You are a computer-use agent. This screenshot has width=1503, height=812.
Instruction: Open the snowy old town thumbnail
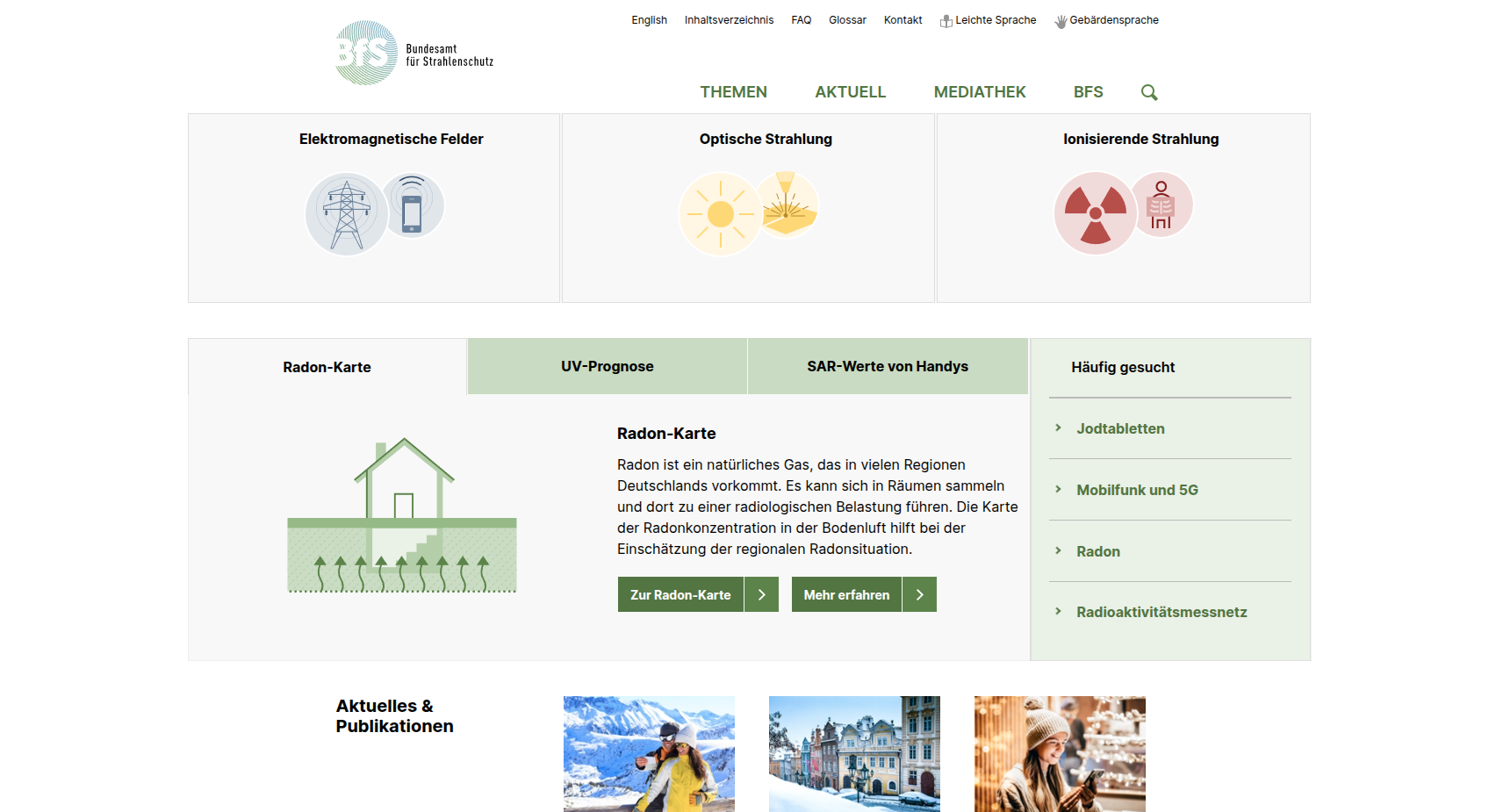point(854,754)
